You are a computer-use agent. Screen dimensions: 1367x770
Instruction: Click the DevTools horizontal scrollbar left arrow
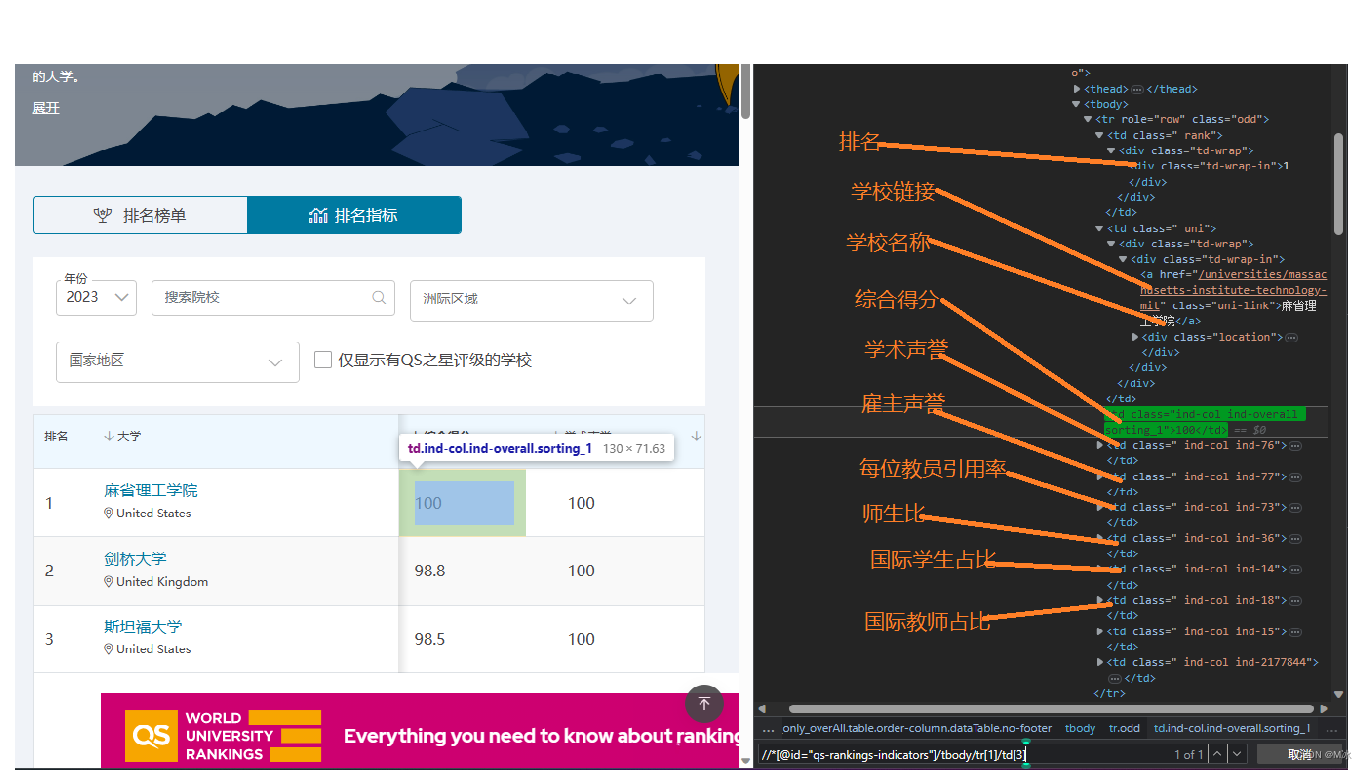[x=760, y=709]
